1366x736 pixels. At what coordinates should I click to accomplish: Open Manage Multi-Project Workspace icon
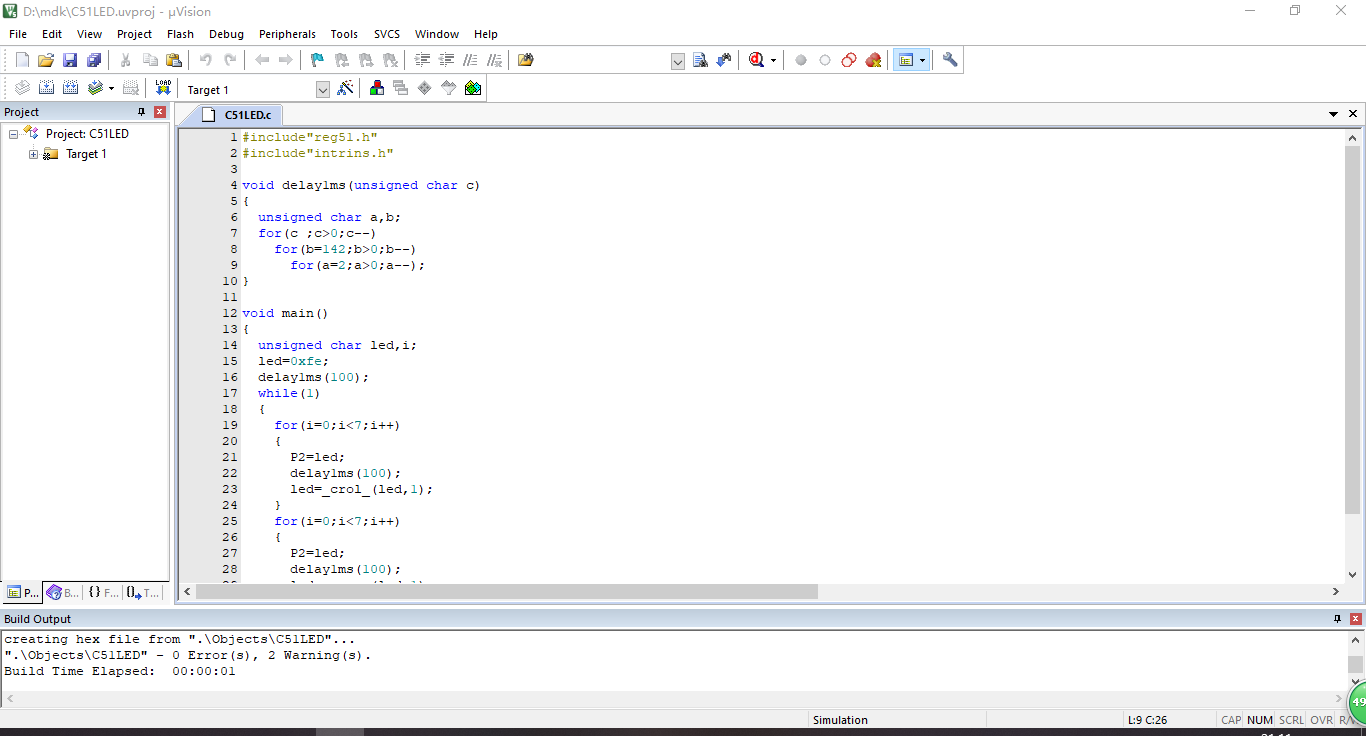point(401,88)
